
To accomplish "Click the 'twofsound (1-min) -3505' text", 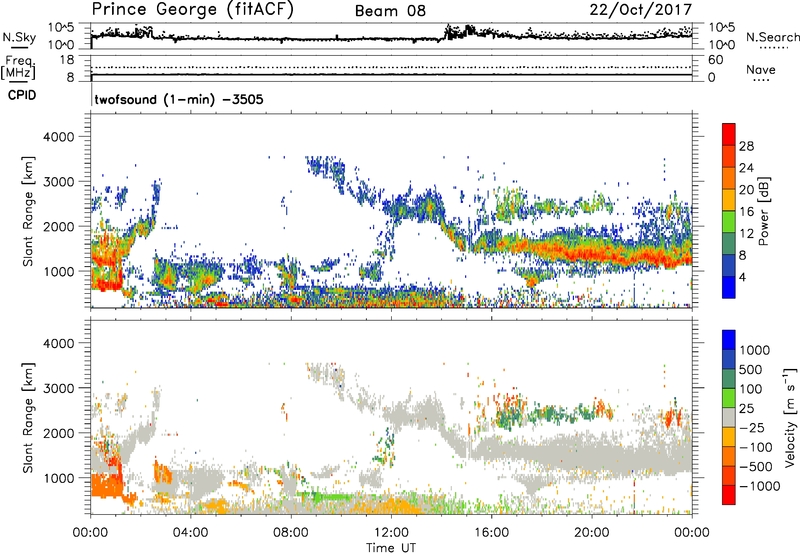I will point(179,99).
